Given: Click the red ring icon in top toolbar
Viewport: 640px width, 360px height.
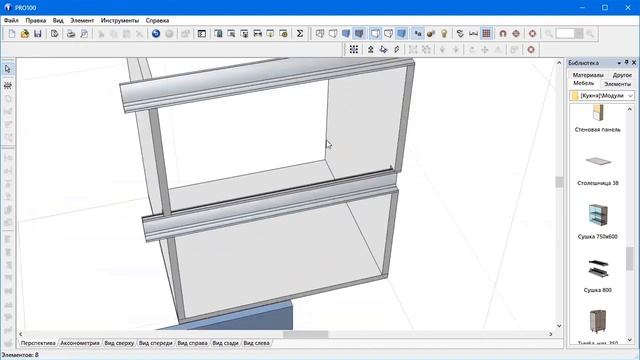Looking at the screenshot, I should click(532, 34).
